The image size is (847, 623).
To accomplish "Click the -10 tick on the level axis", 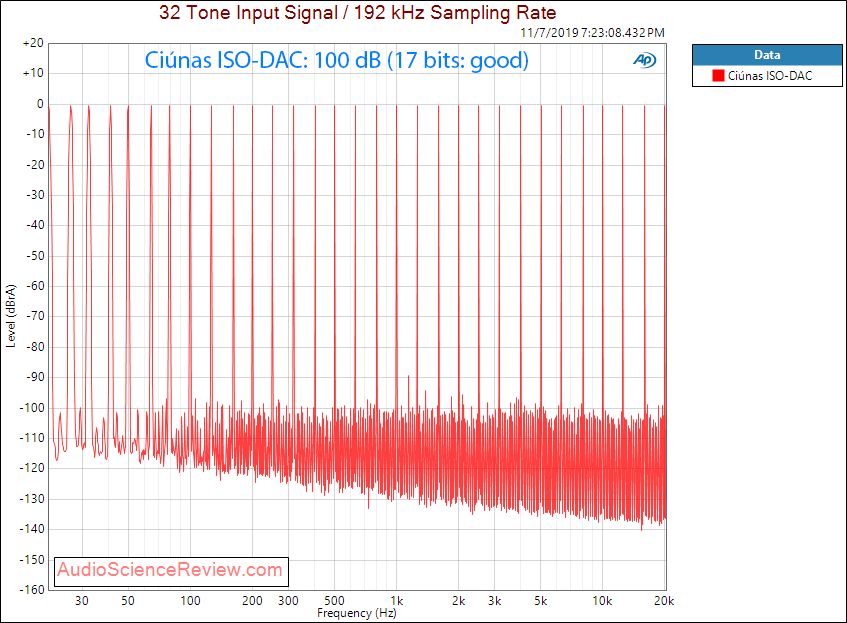I will pyautogui.click(x=35, y=134).
